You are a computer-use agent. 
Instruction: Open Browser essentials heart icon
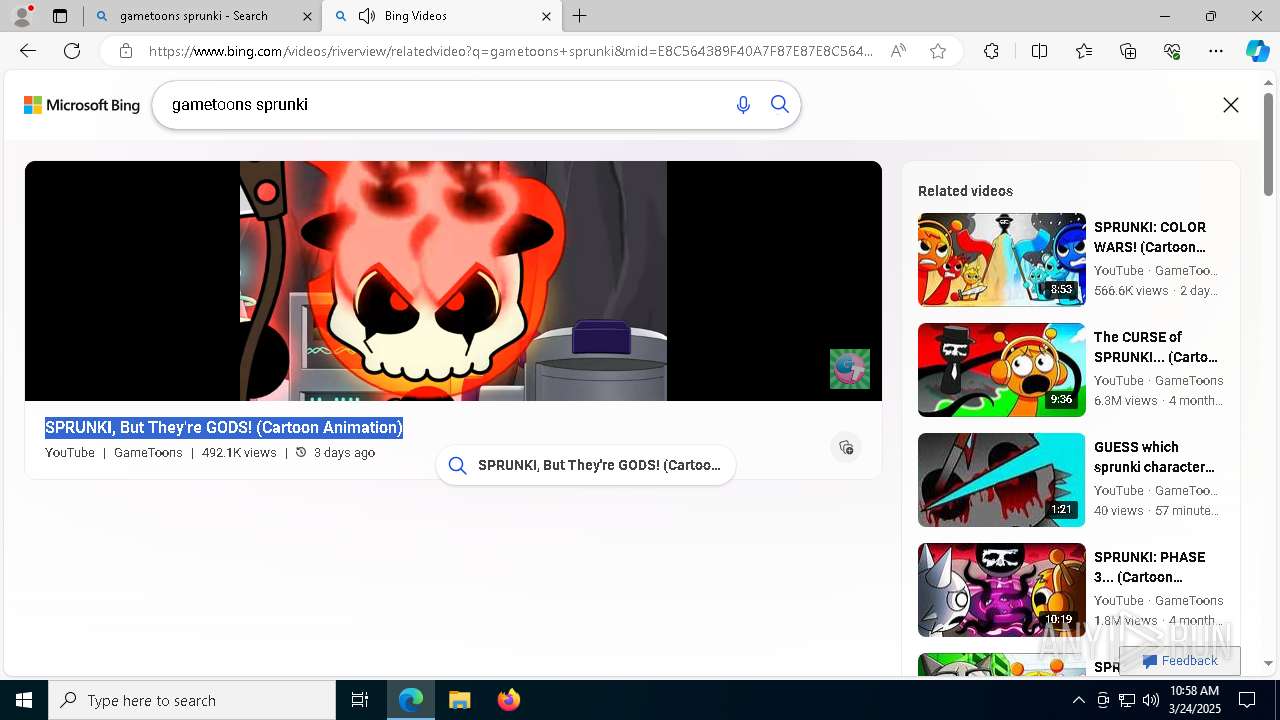[1172, 51]
